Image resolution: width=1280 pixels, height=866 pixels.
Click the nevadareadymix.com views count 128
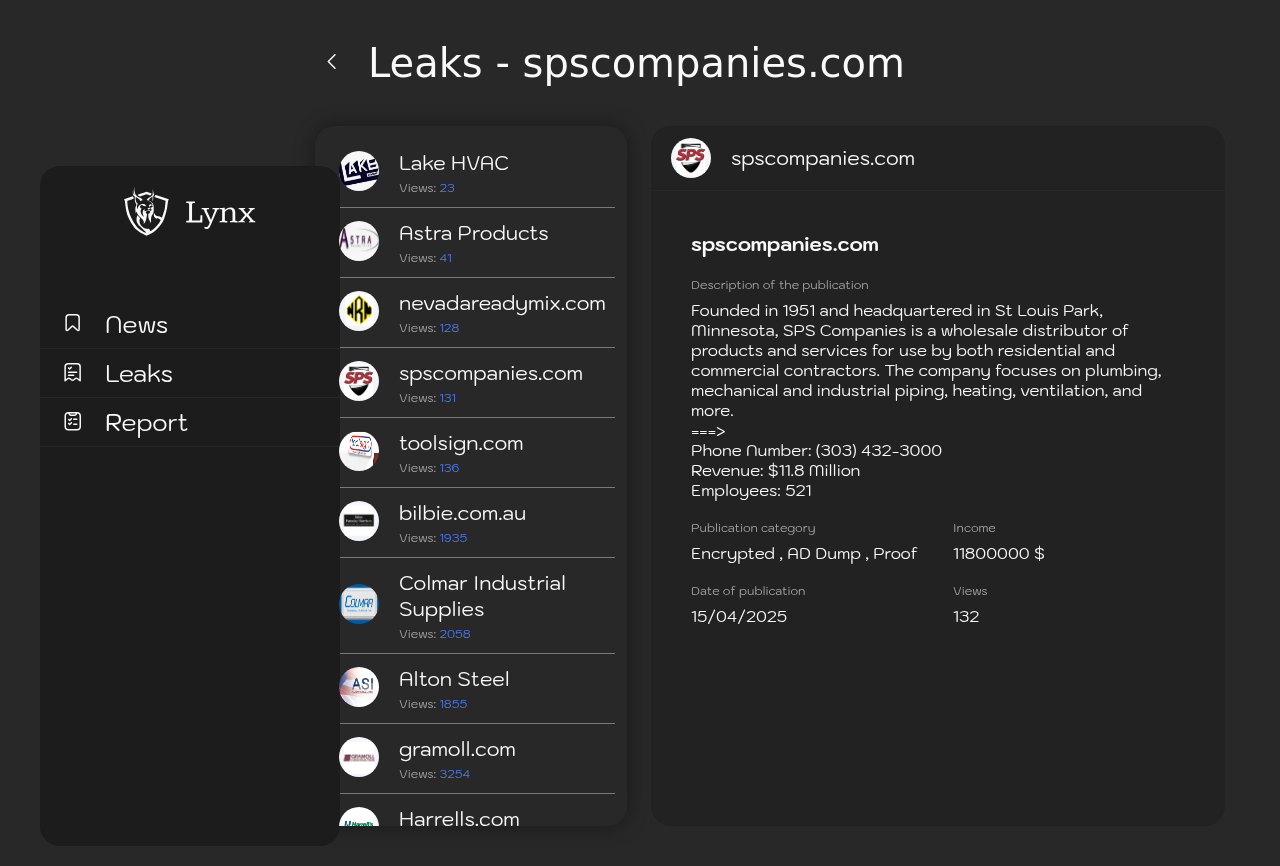click(450, 328)
